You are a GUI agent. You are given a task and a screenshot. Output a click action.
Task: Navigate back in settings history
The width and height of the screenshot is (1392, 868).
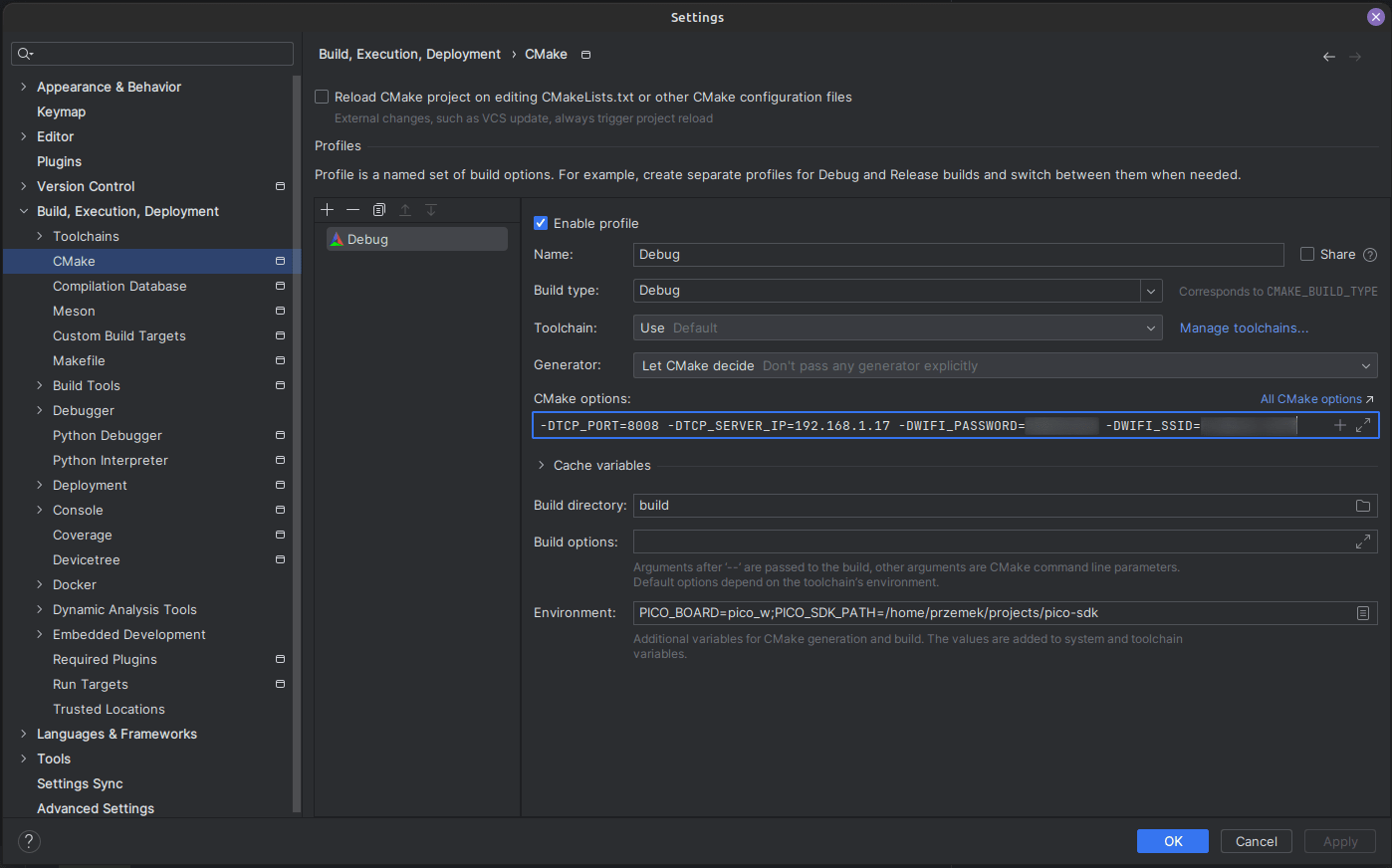(1328, 57)
